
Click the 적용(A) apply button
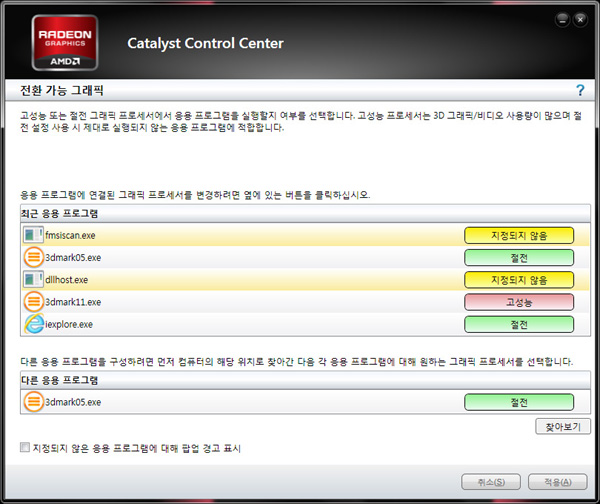558,482
